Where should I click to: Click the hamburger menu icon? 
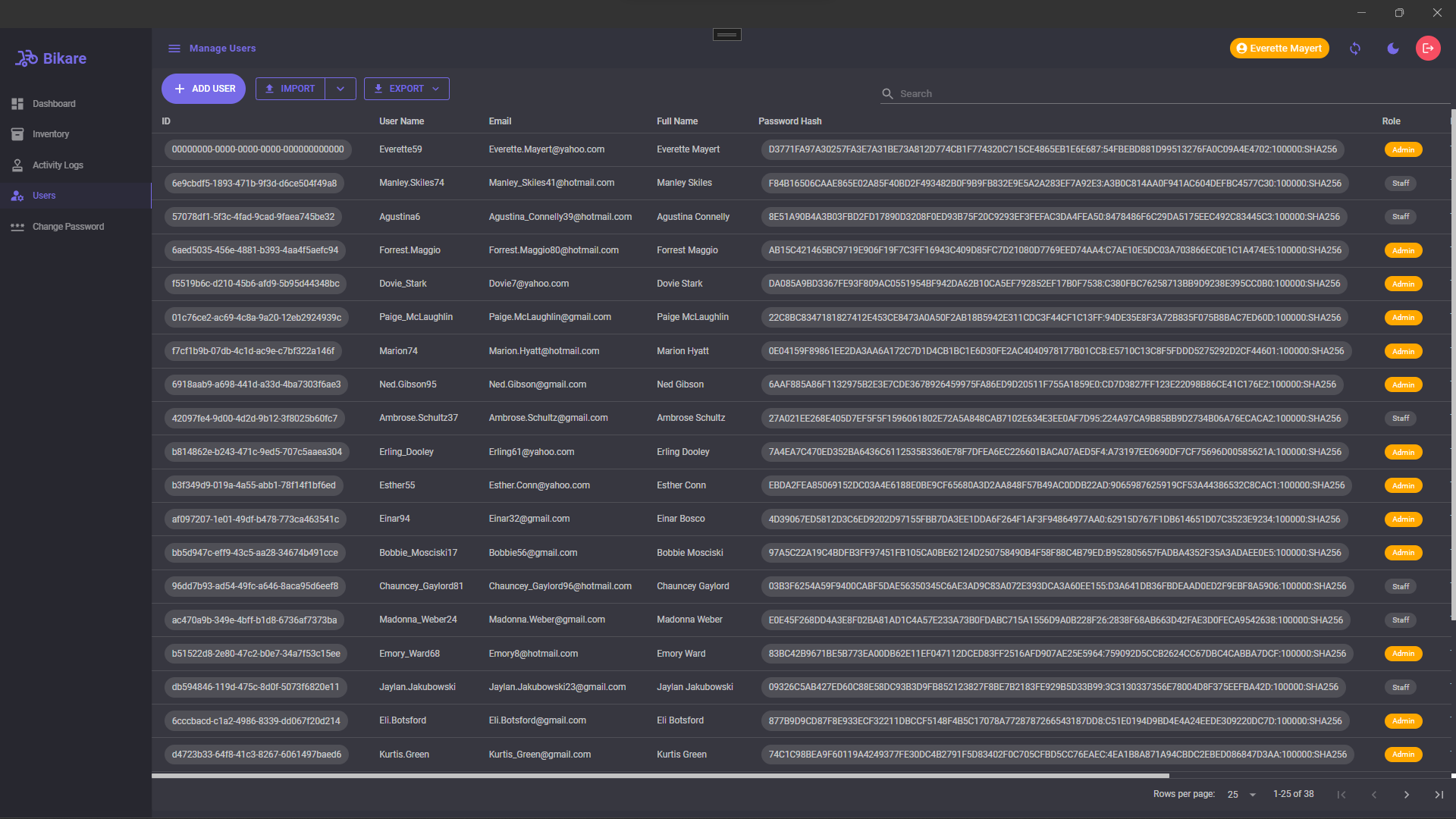(174, 49)
